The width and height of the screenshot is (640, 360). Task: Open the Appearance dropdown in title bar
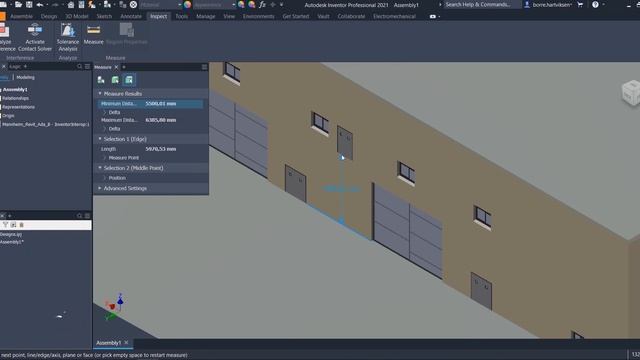click(x=214, y=5)
